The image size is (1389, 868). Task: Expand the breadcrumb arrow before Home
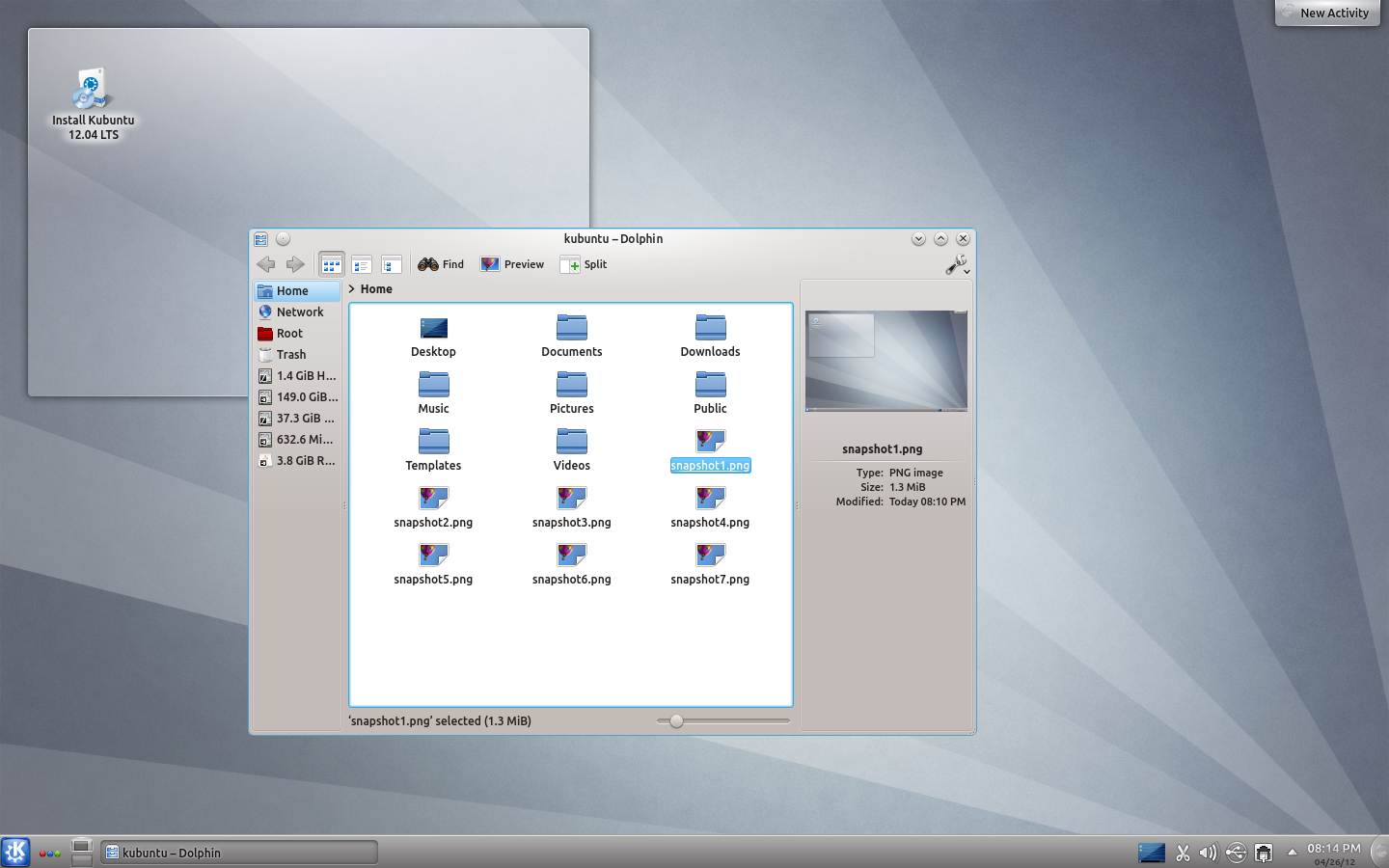coord(352,289)
